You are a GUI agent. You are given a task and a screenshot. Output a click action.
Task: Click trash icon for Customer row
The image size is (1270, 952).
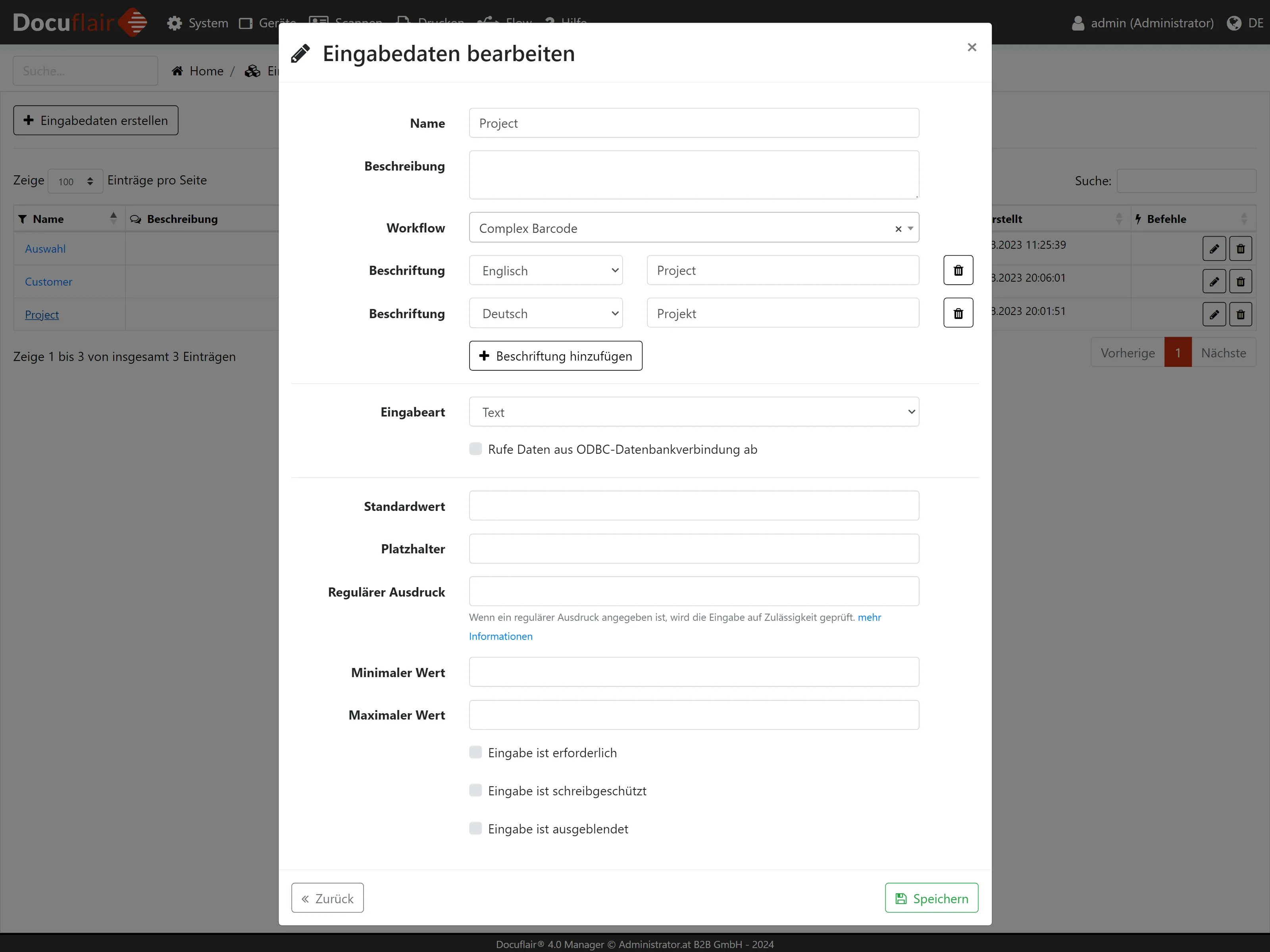coord(1240,282)
